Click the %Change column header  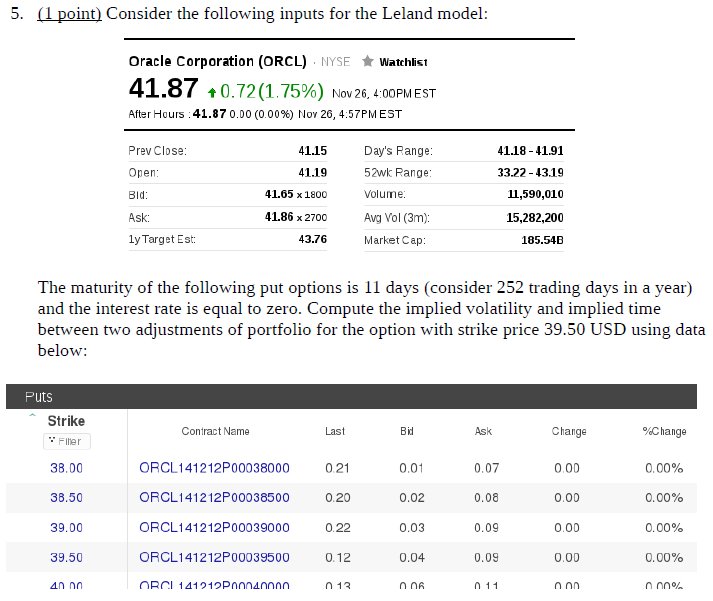click(664, 431)
